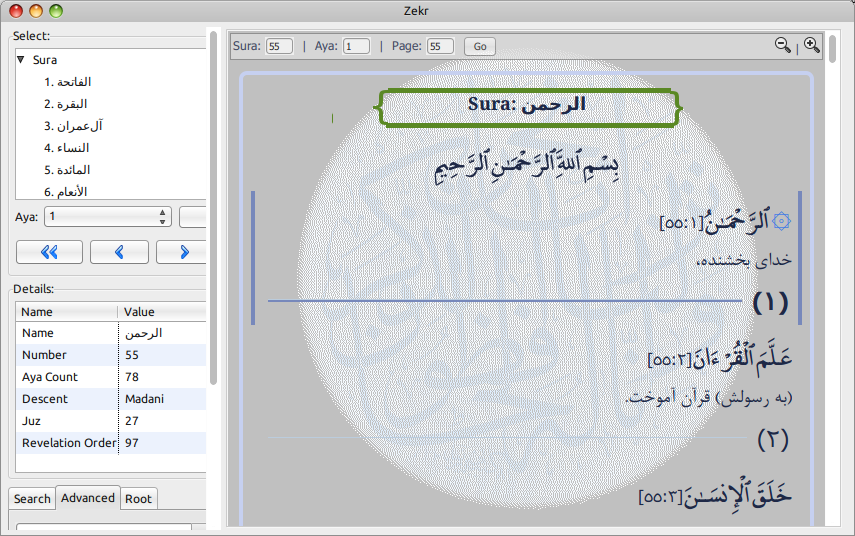
Task: Focus the Page number field in toolbar
Action: coord(439,46)
